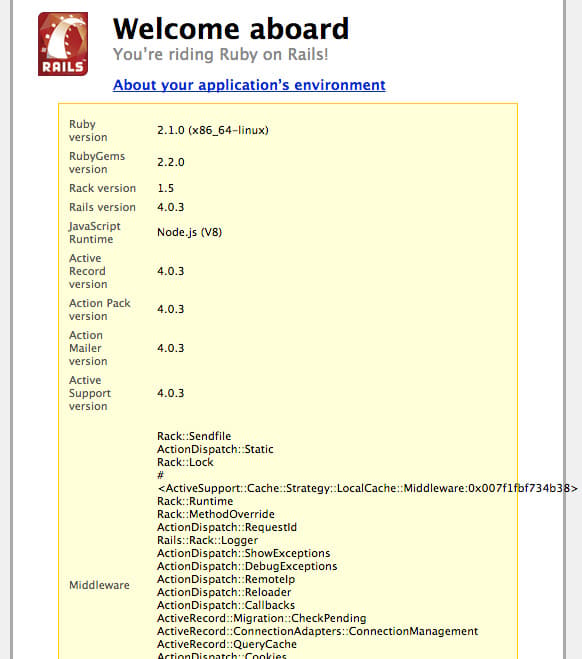Click the Rails version label
The height and width of the screenshot is (659, 582).
pyautogui.click(x=103, y=207)
